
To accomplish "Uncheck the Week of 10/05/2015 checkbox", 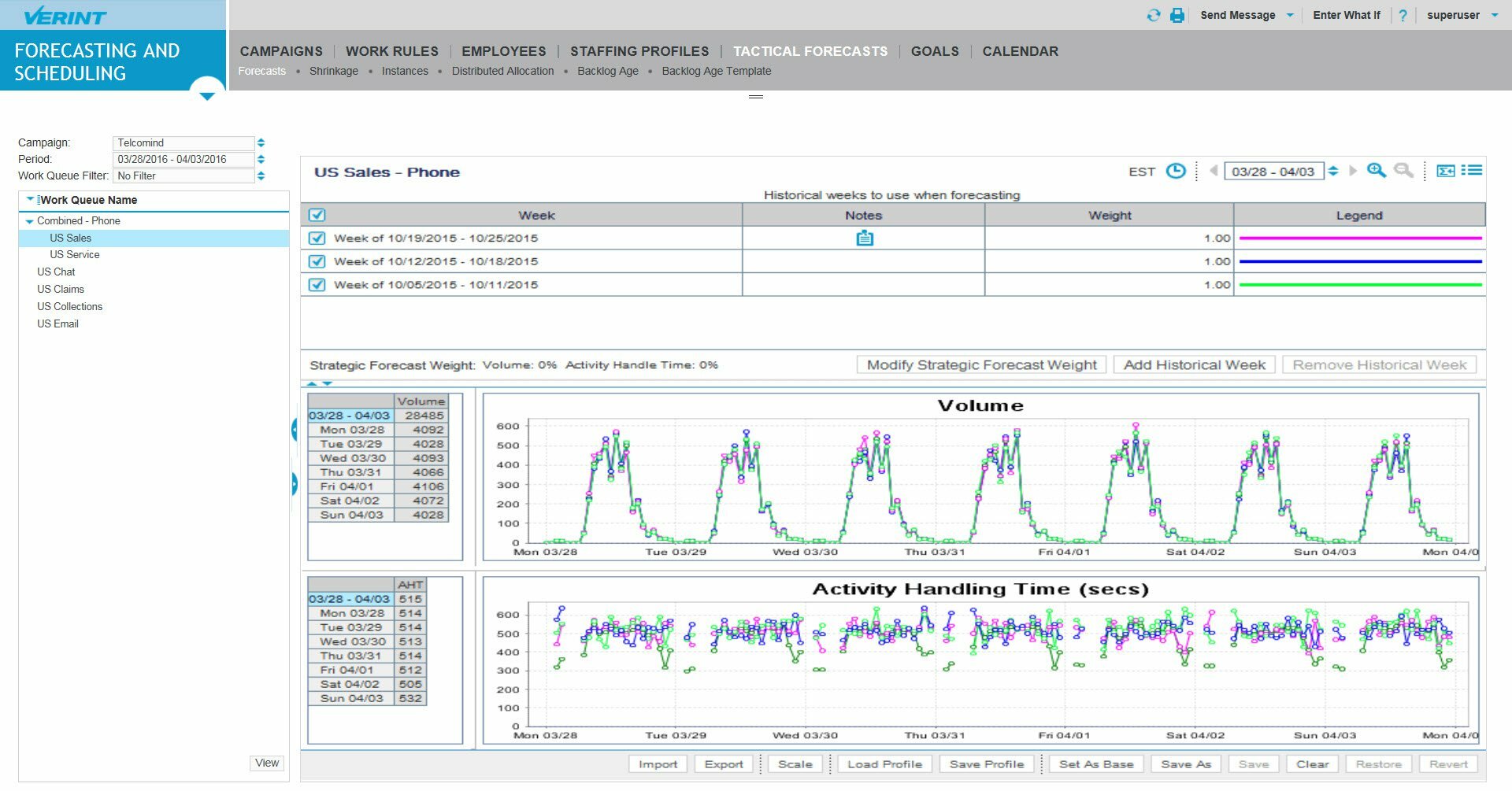I will click(x=316, y=284).
